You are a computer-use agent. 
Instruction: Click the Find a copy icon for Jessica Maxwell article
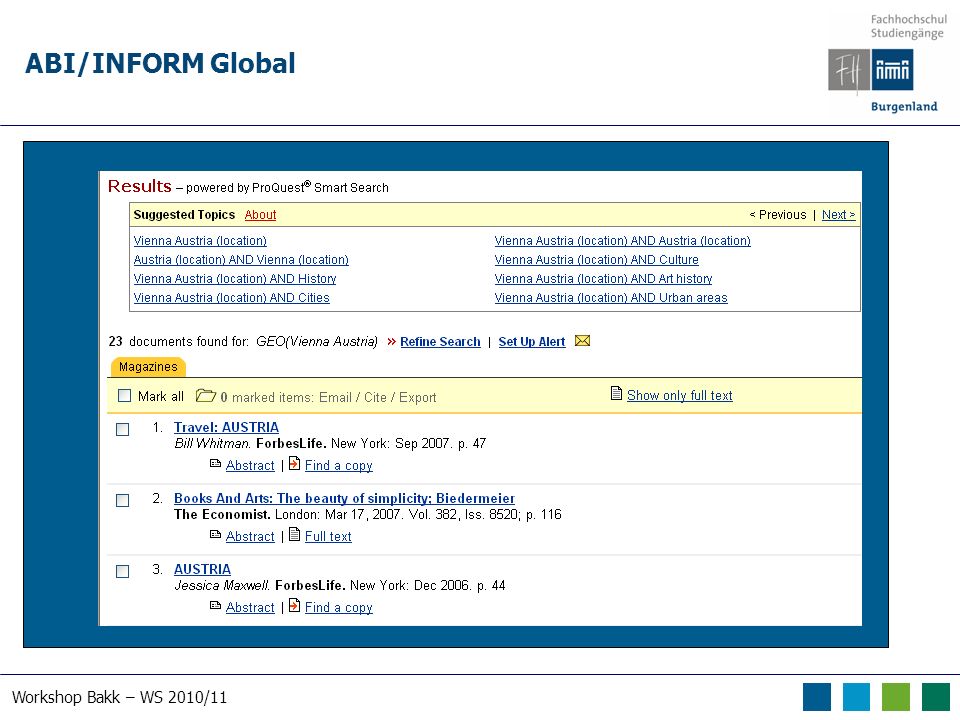click(x=294, y=606)
